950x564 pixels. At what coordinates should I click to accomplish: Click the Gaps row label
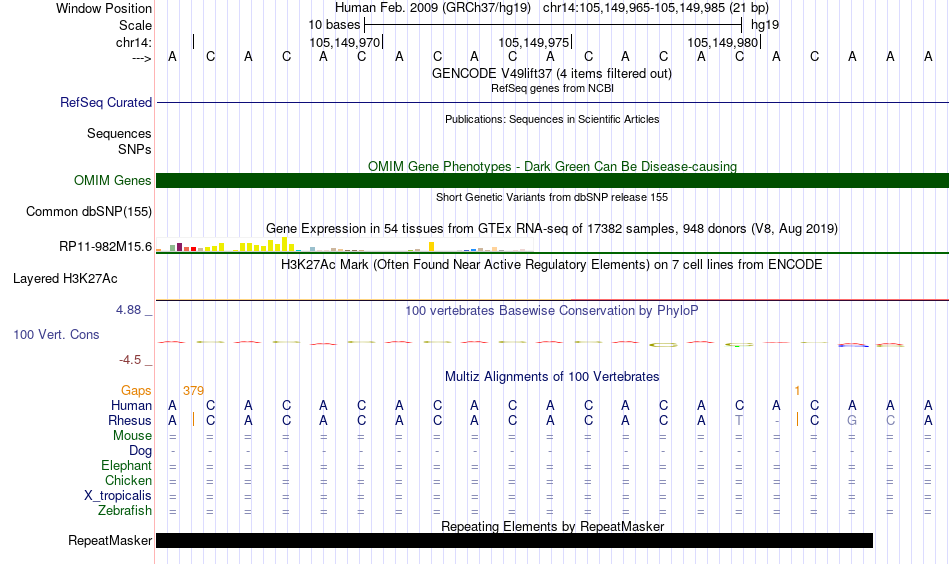(136, 391)
